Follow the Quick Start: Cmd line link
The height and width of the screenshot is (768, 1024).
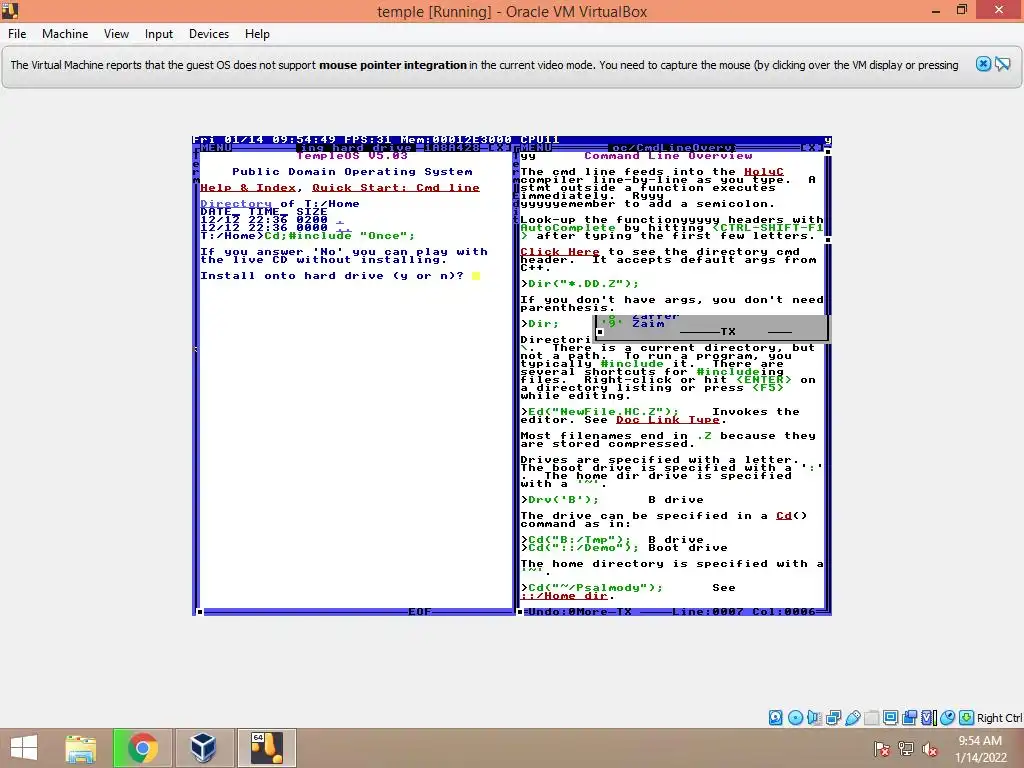tap(396, 188)
